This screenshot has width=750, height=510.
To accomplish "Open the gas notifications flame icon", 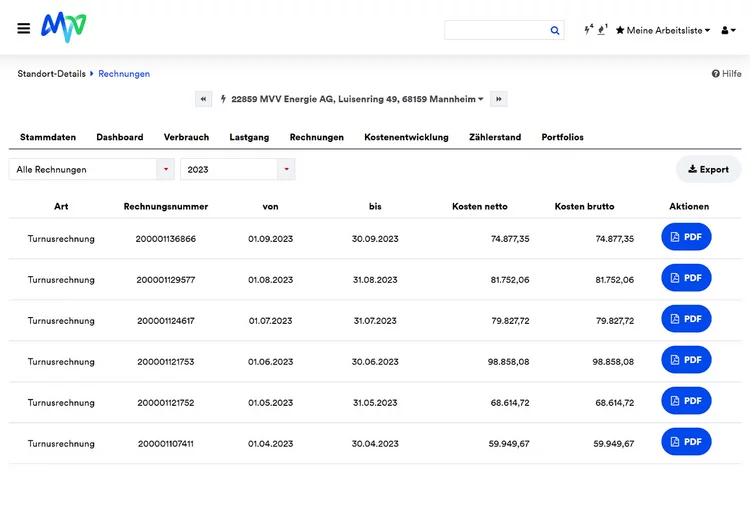I will tap(602, 30).
